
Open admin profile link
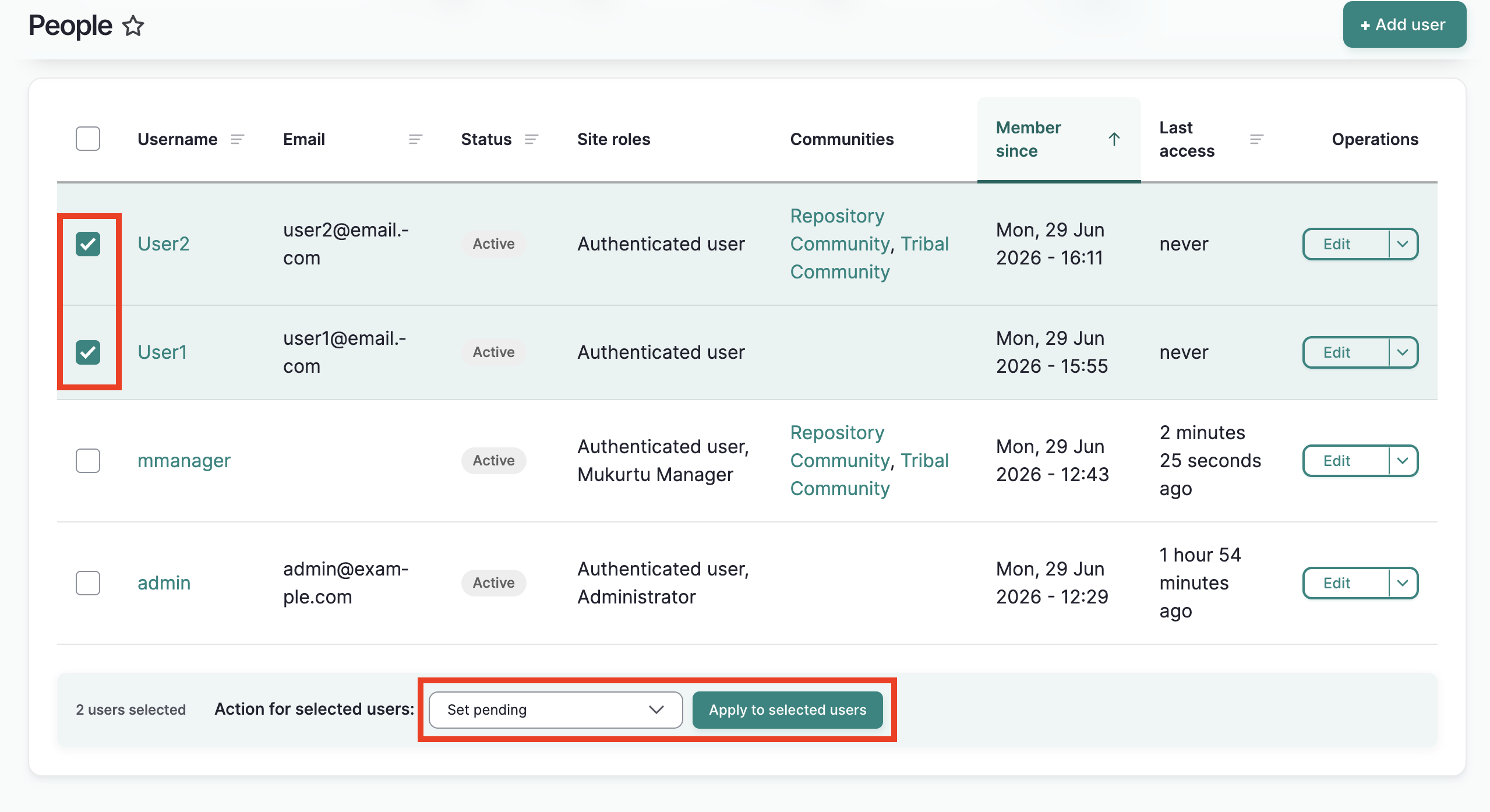coord(164,582)
